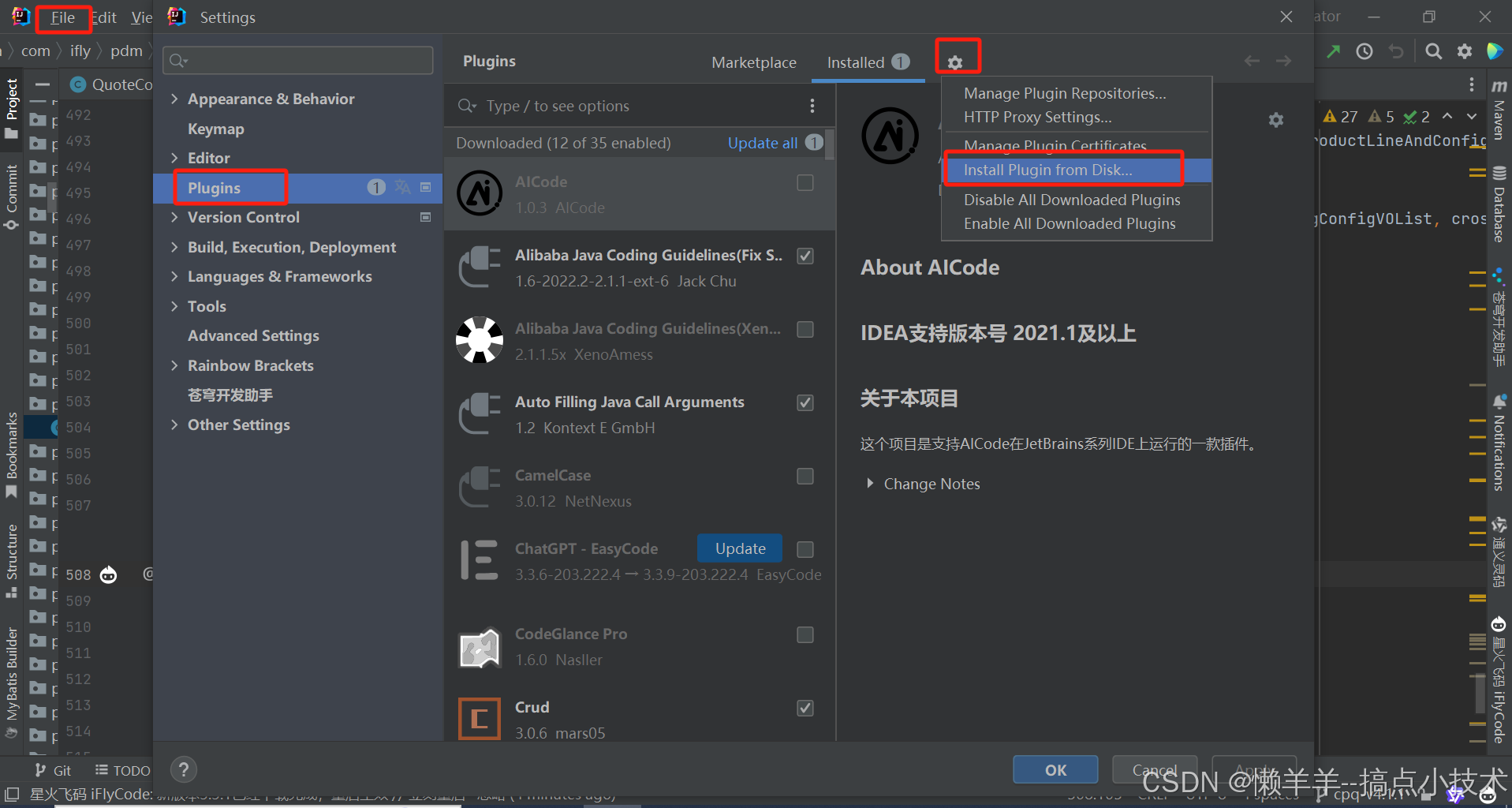Click the plugin list scrollbar
Image resolution: width=1512 pixels, height=808 pixels.
point(830,144)
